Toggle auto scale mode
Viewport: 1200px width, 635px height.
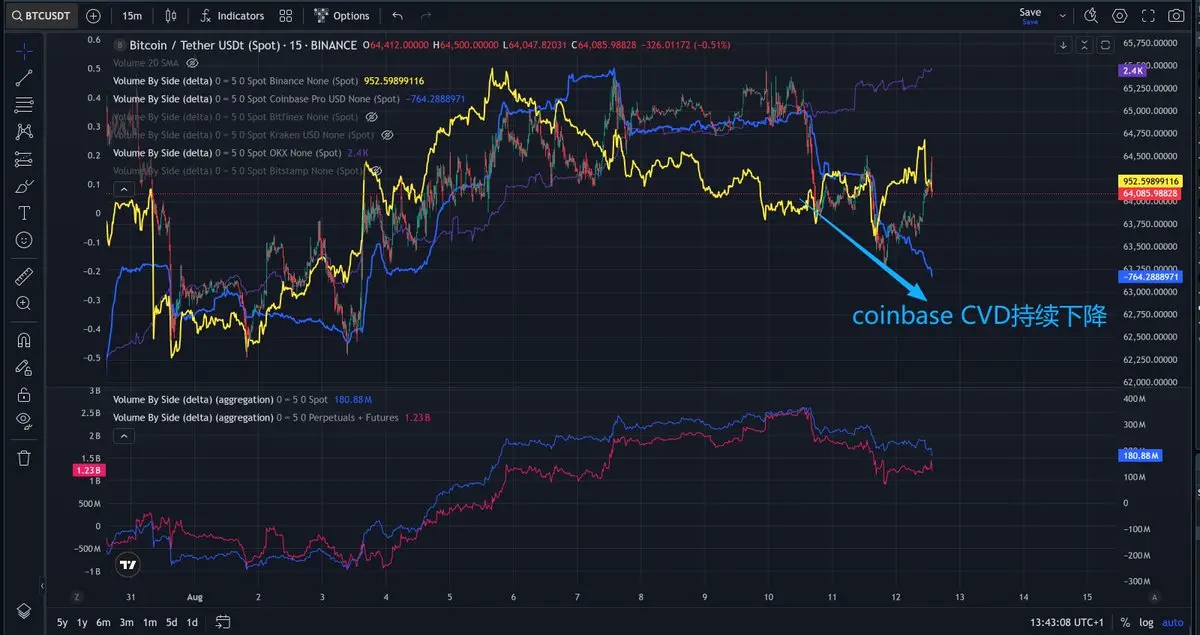pyautogui.click(x=1174, y=622)
